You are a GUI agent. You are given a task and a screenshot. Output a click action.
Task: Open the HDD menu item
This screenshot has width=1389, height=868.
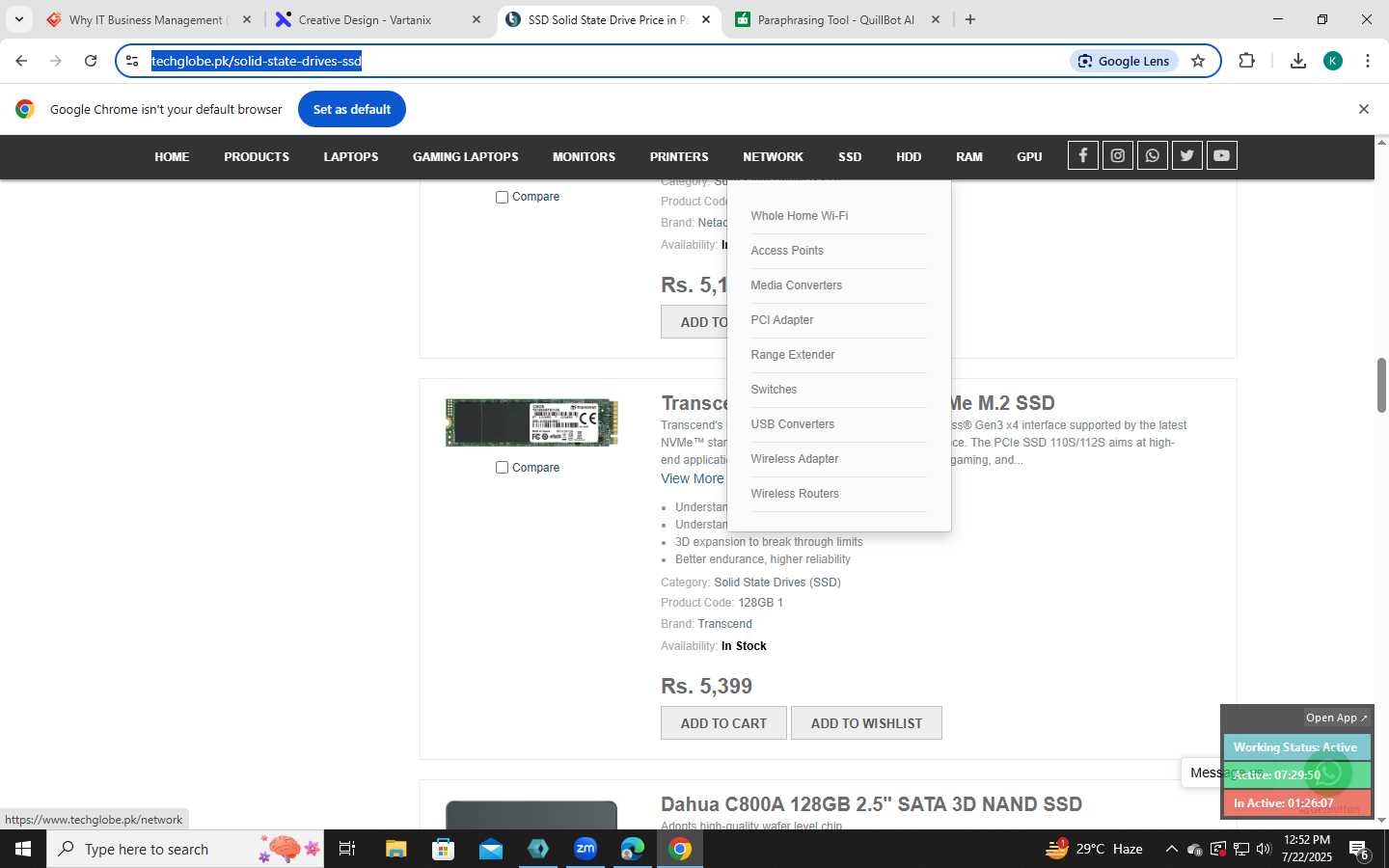(909, 157)
